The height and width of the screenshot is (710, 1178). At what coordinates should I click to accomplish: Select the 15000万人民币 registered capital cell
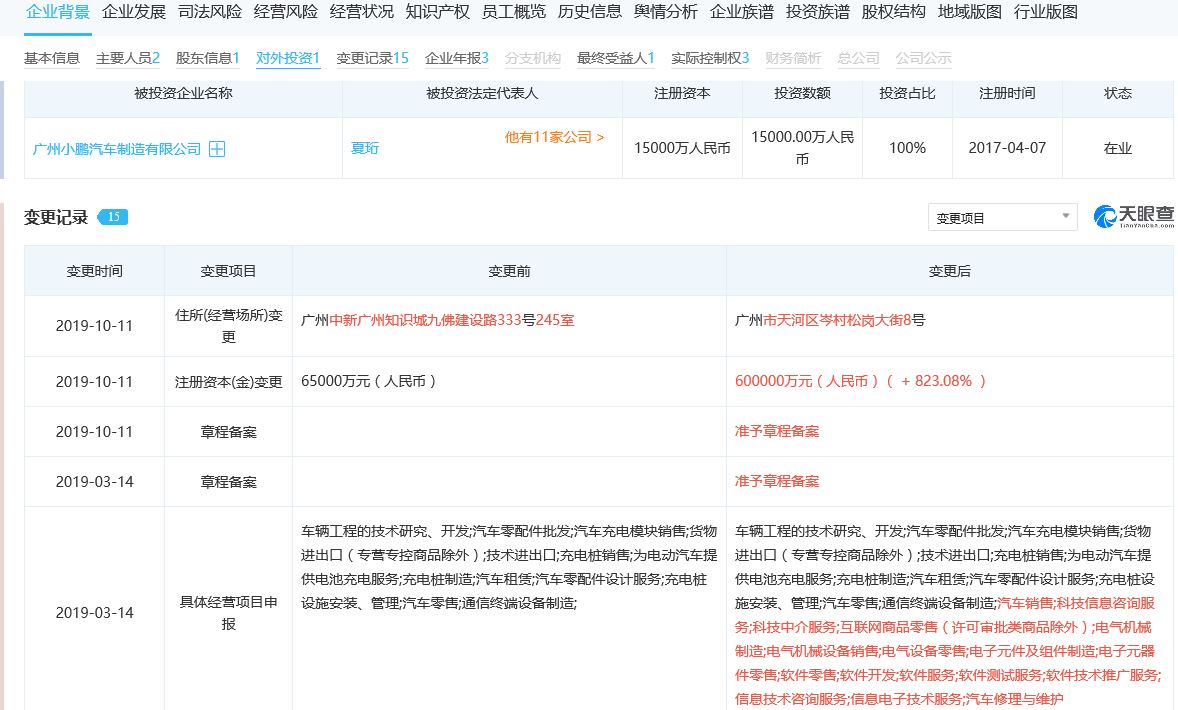pos(682,148)
